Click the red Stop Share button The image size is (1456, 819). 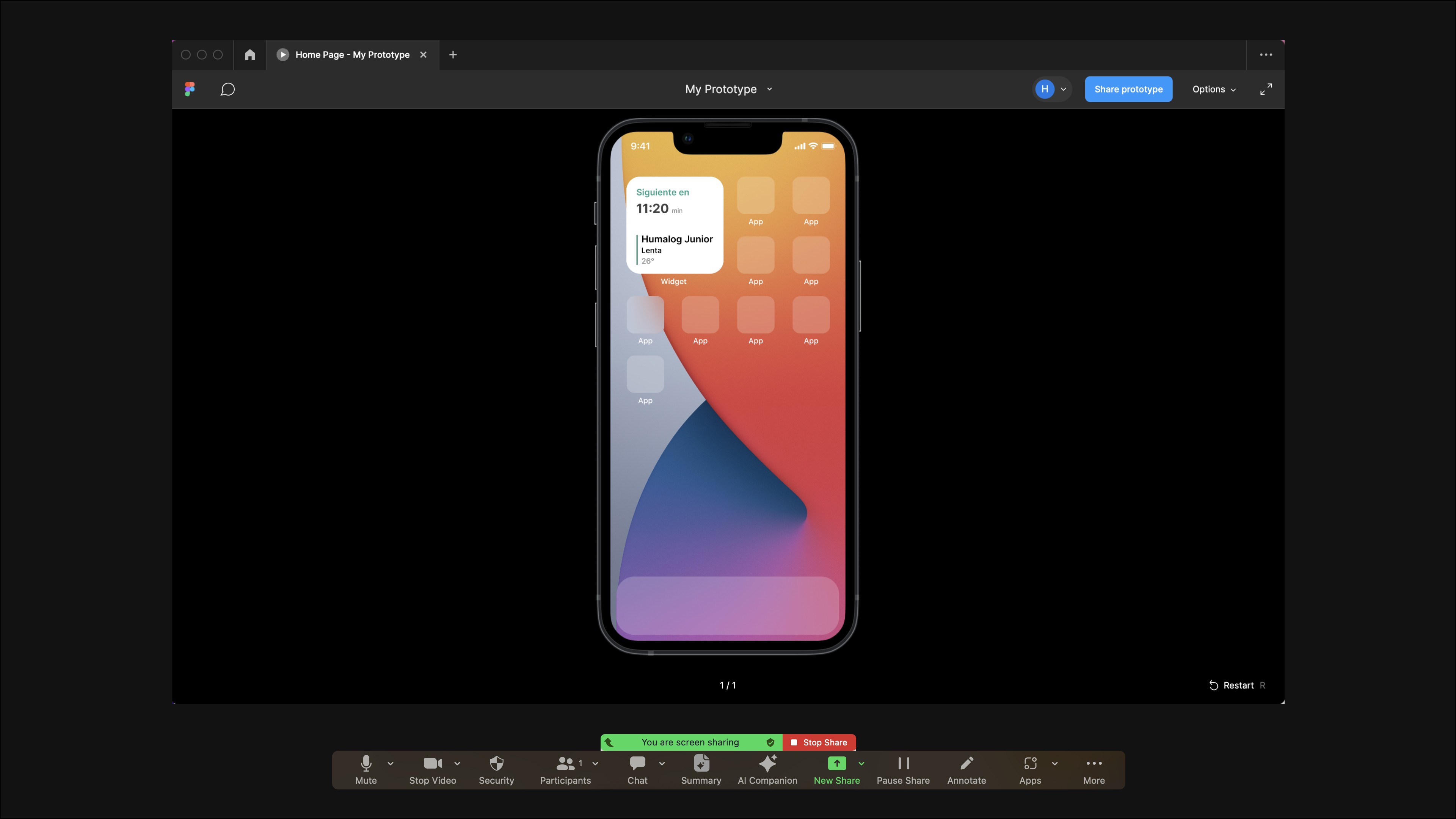pos(819,742)
